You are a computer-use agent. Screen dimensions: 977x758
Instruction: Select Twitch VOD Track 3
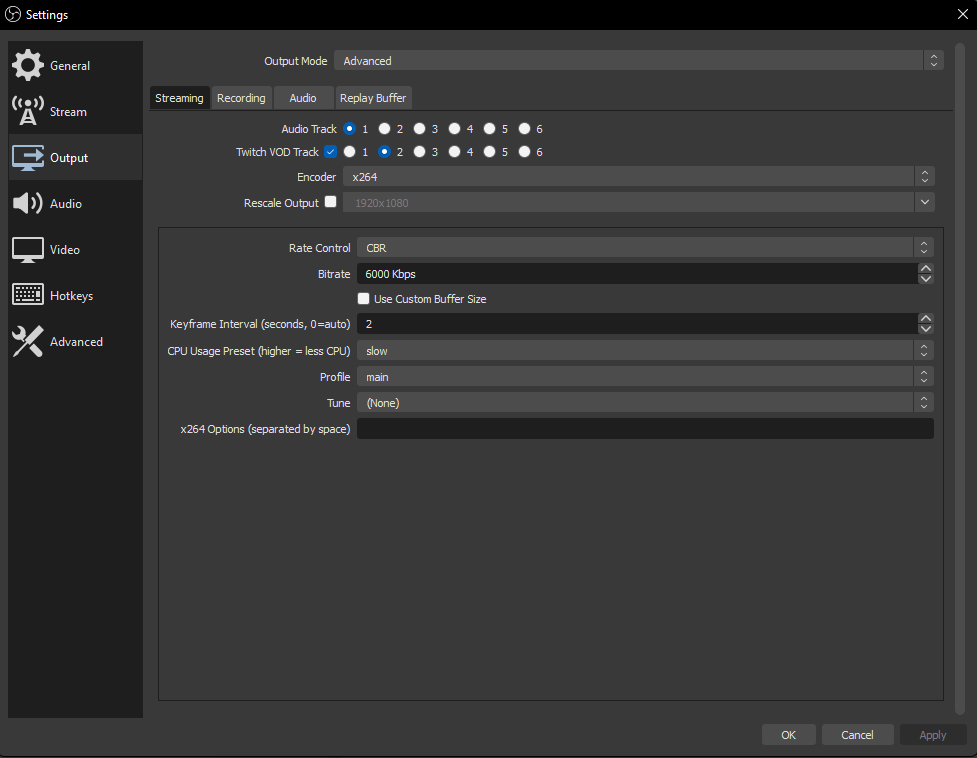pos(419,151)
